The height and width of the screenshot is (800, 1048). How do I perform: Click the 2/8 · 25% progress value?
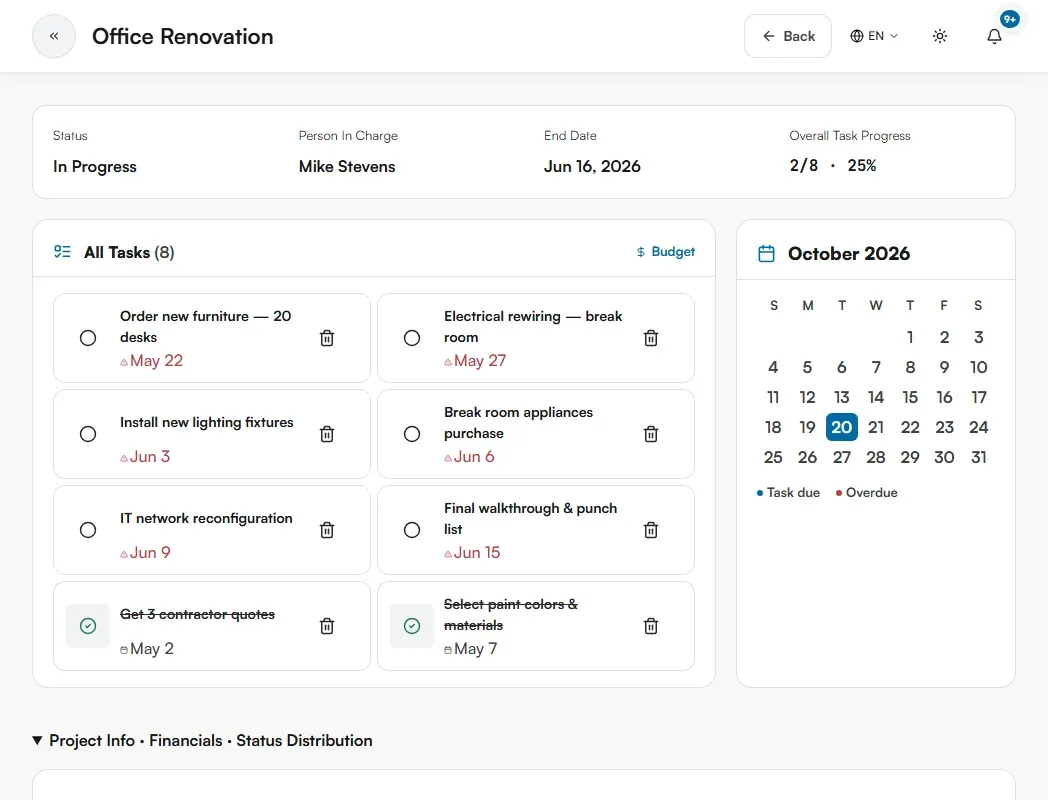(x=833, y=166)
